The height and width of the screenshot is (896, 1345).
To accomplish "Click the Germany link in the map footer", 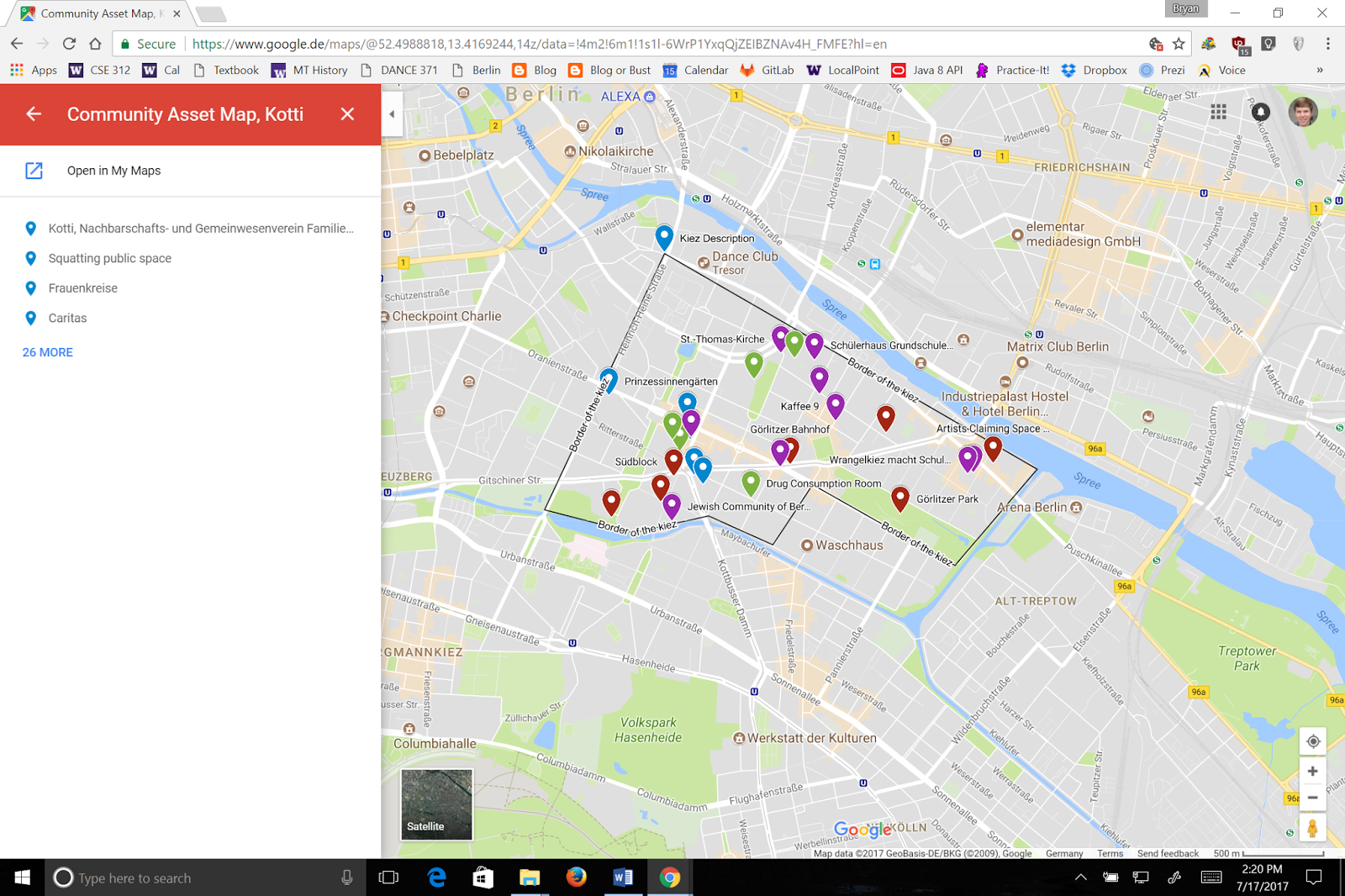I will [1064, 853].
